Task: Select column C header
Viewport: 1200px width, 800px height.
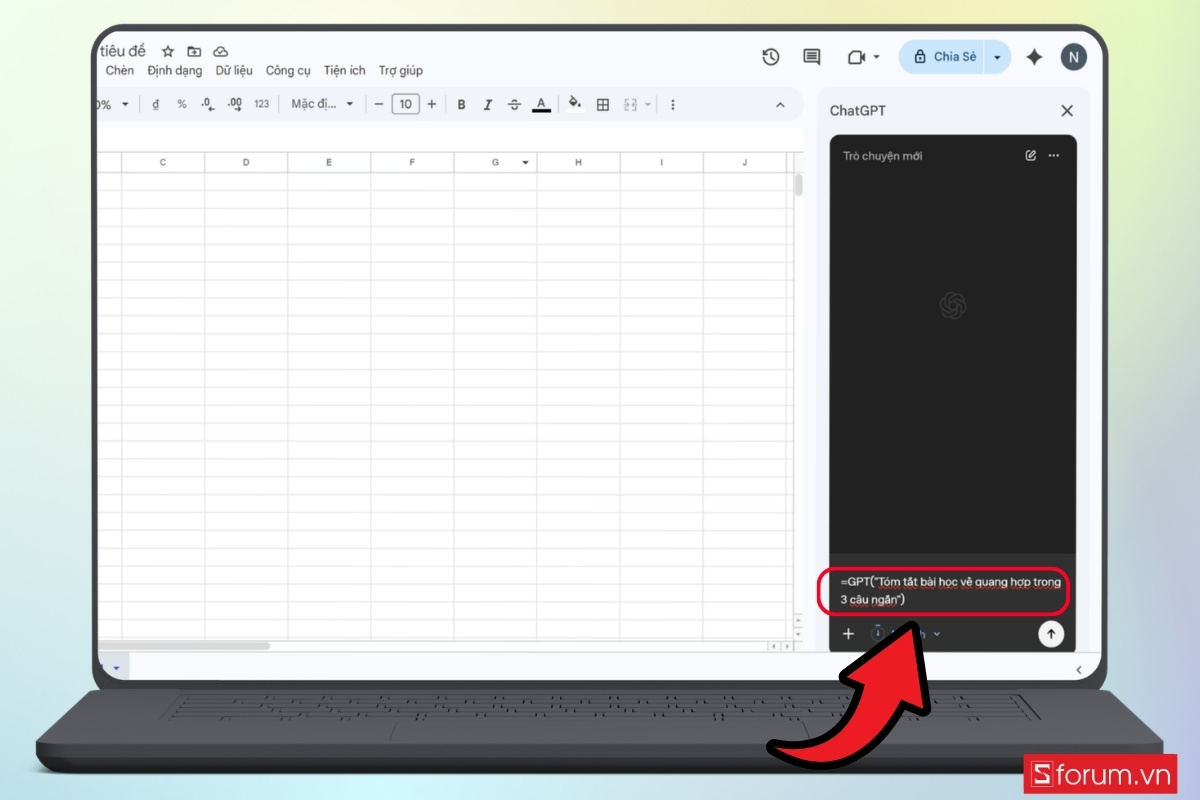Action: (x=163, y=162)
